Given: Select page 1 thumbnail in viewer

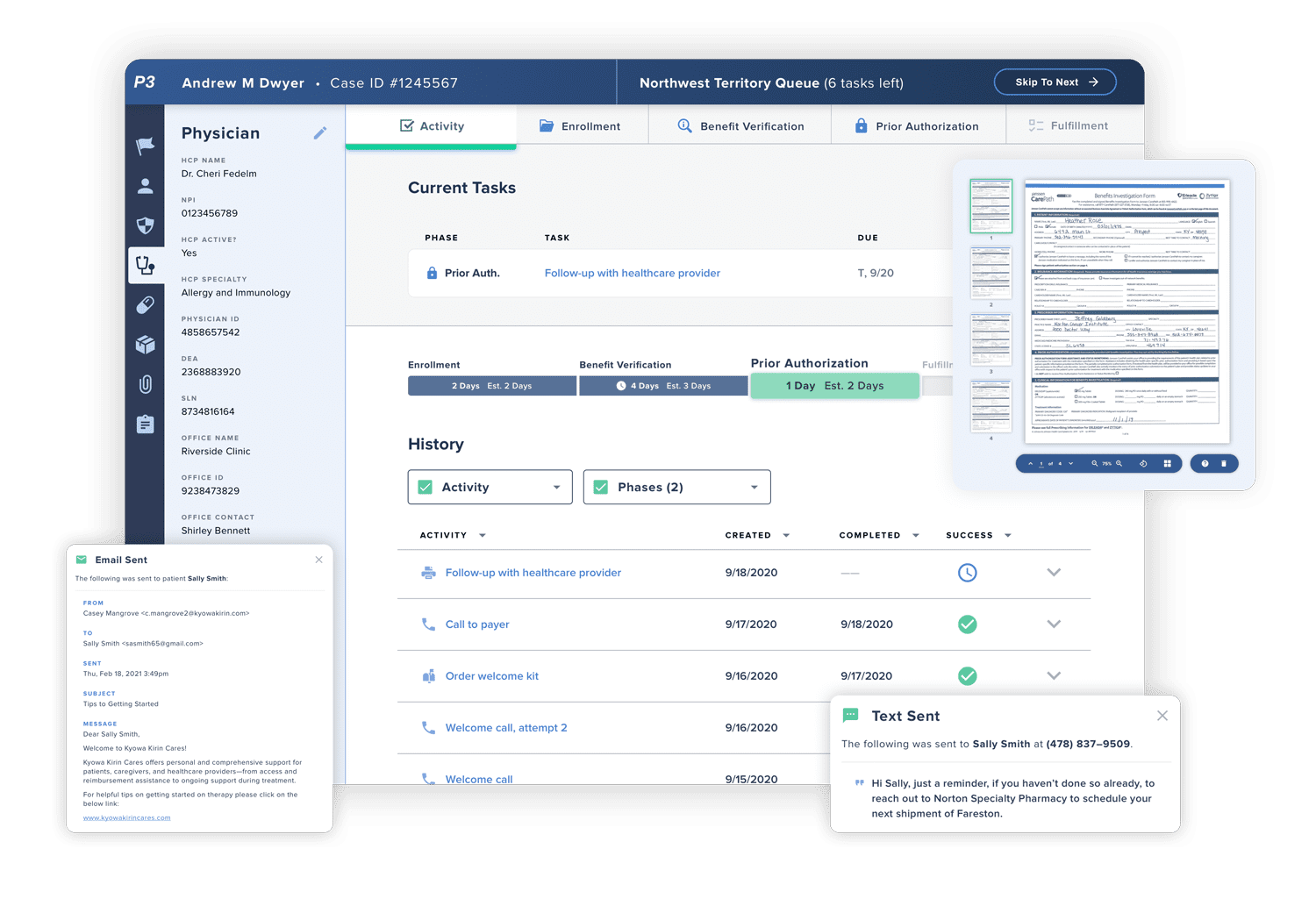Looking at the screenshot, I should tap(991, 206).
